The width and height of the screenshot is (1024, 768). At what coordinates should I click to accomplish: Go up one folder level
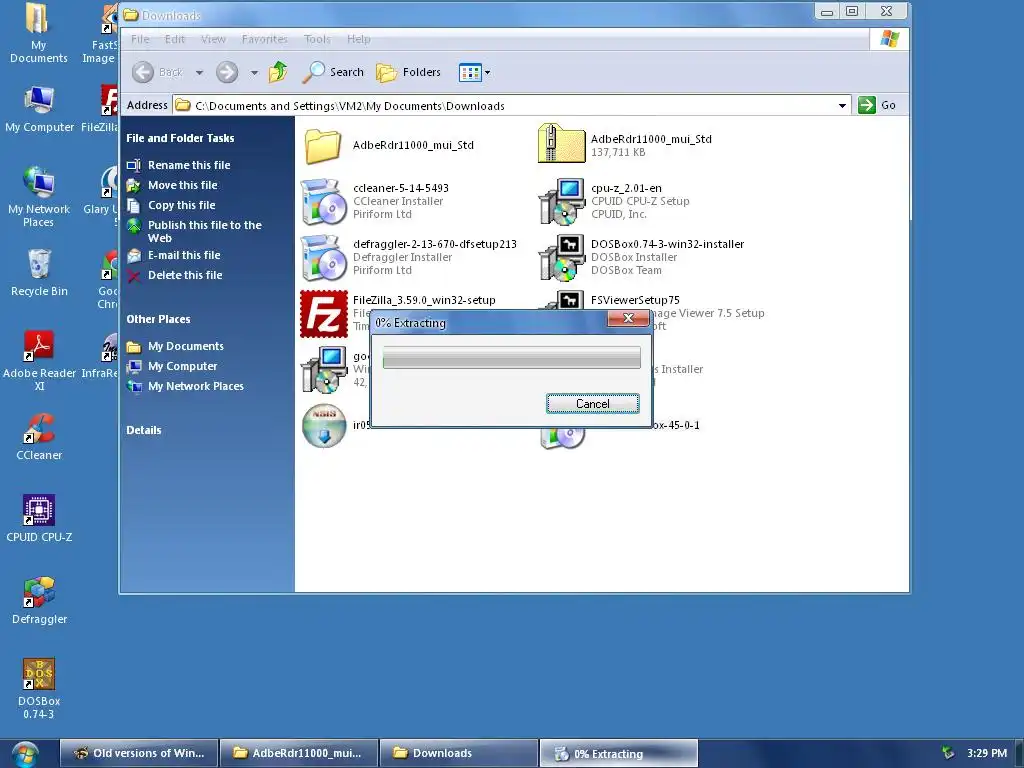278,72
